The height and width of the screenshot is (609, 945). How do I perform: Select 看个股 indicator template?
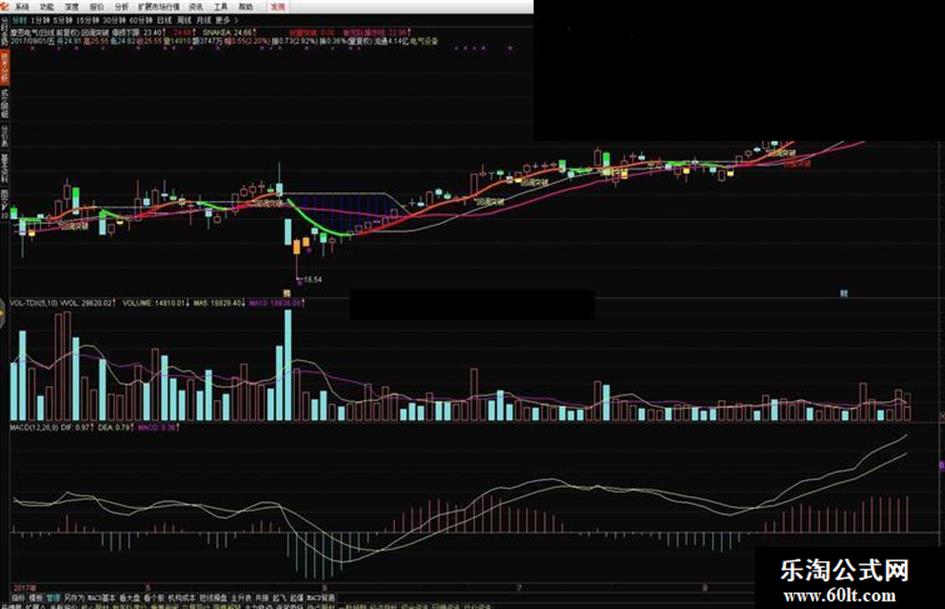pos(154,598)
